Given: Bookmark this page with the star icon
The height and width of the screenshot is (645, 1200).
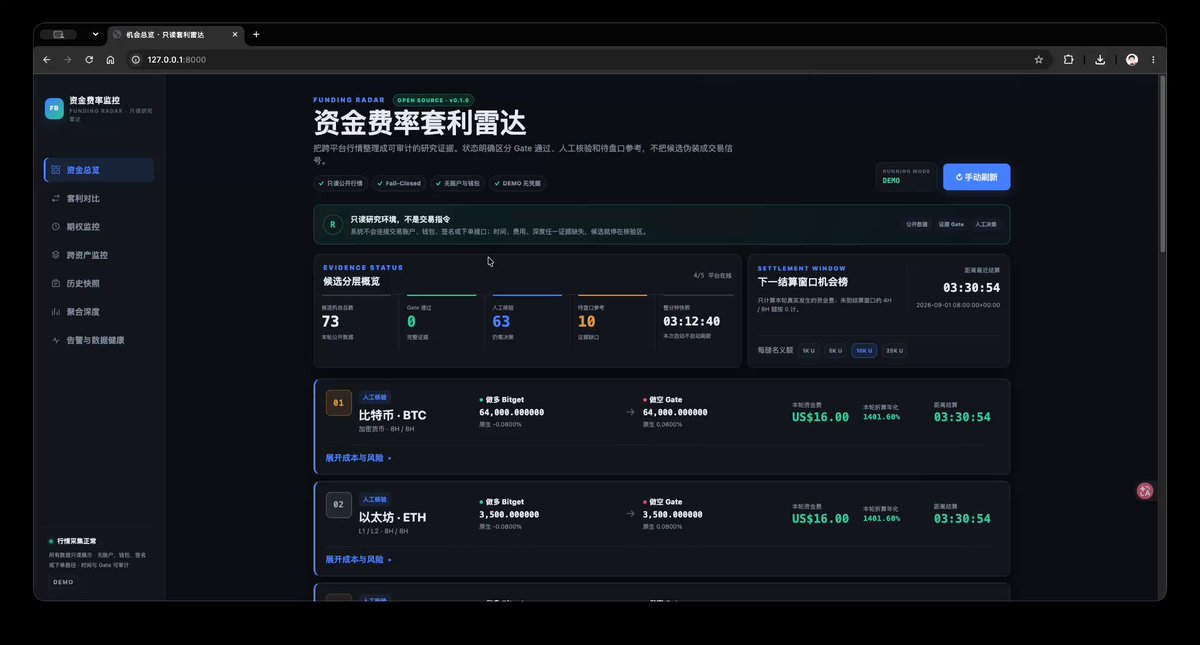Looking at the screenshot, I should tap(1039, 60).
